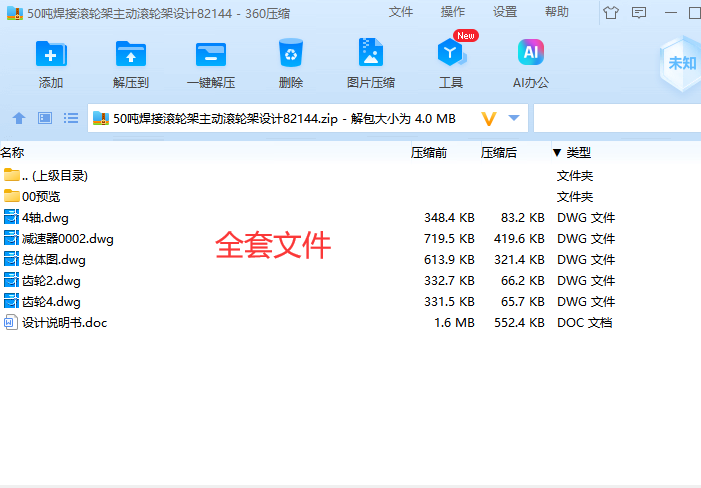Image resolution: width=701 pixels, height=488 pixels.
Task: Click the DWG icon beside 4轴.dwg
Action: [x=11, y=217]
